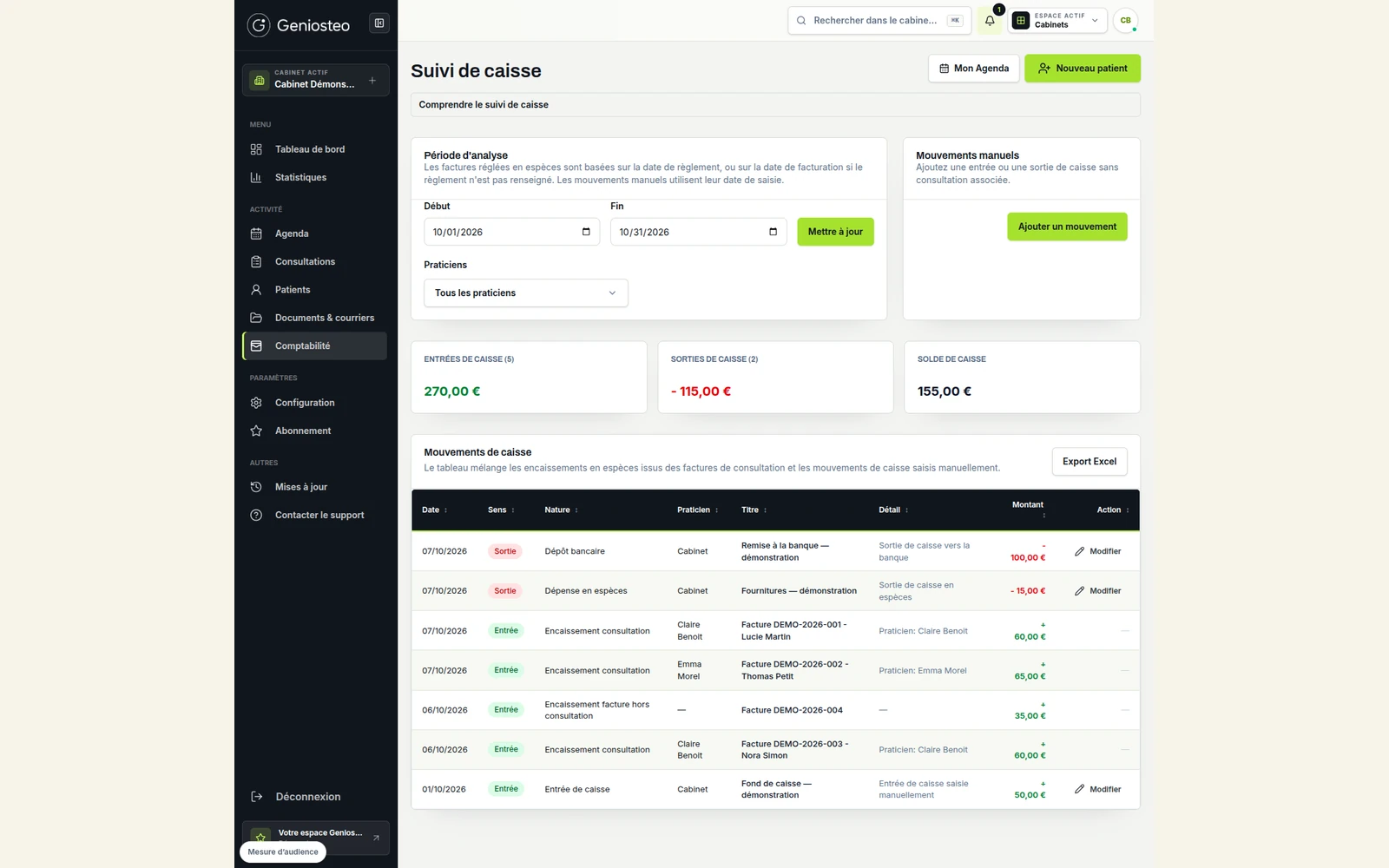
Task: Open Documents & courriers in the sidebar
Action: pos(315,318)
